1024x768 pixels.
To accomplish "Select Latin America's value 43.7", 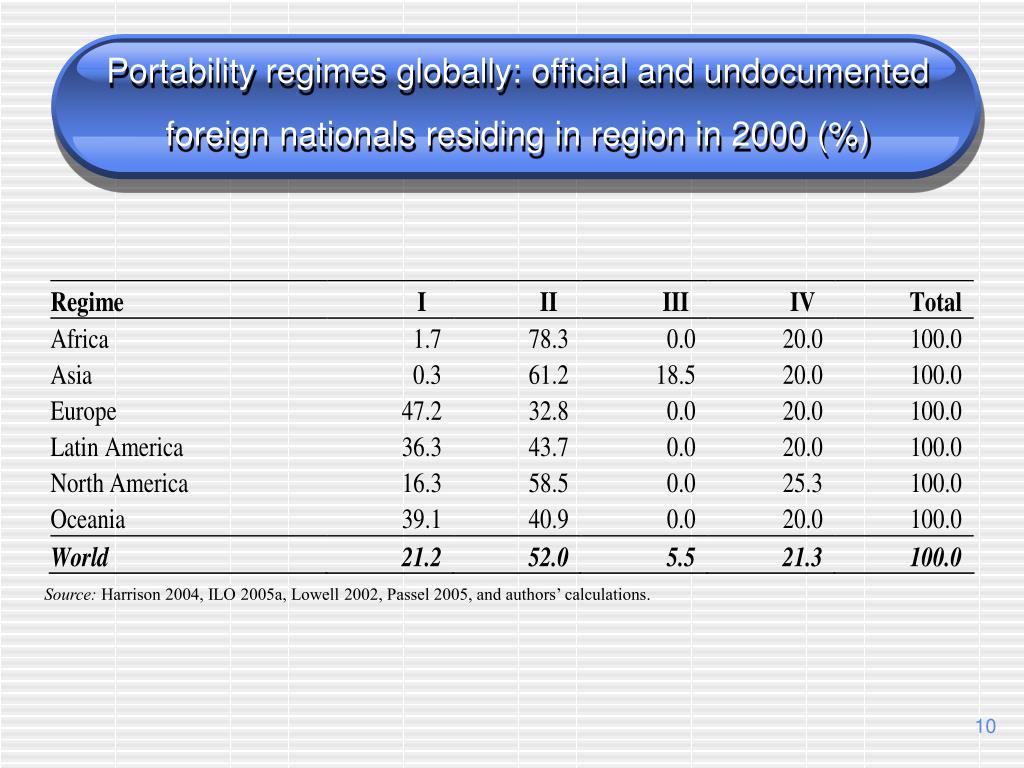I will [548, 447].
